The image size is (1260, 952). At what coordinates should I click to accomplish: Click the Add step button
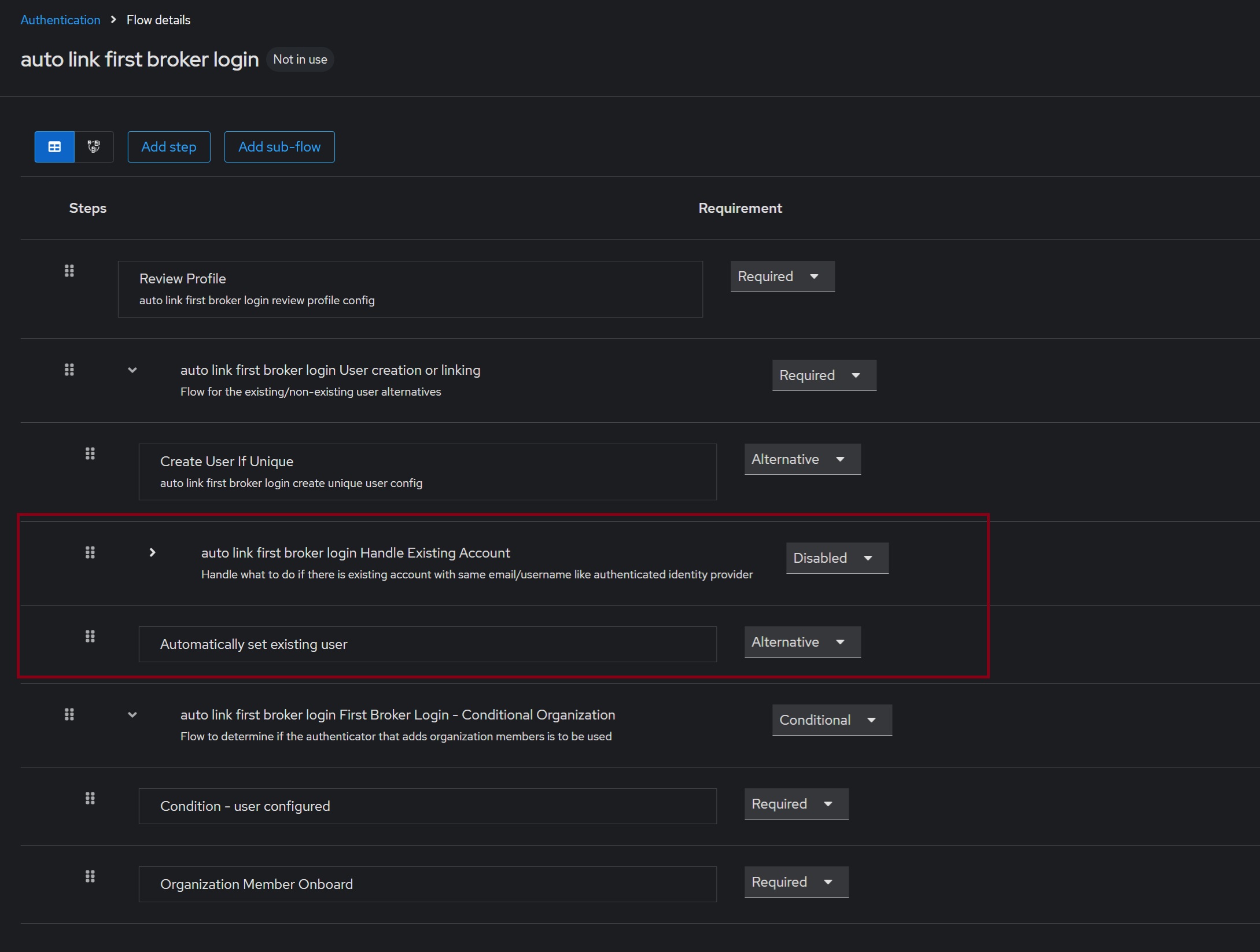(169, 147)
